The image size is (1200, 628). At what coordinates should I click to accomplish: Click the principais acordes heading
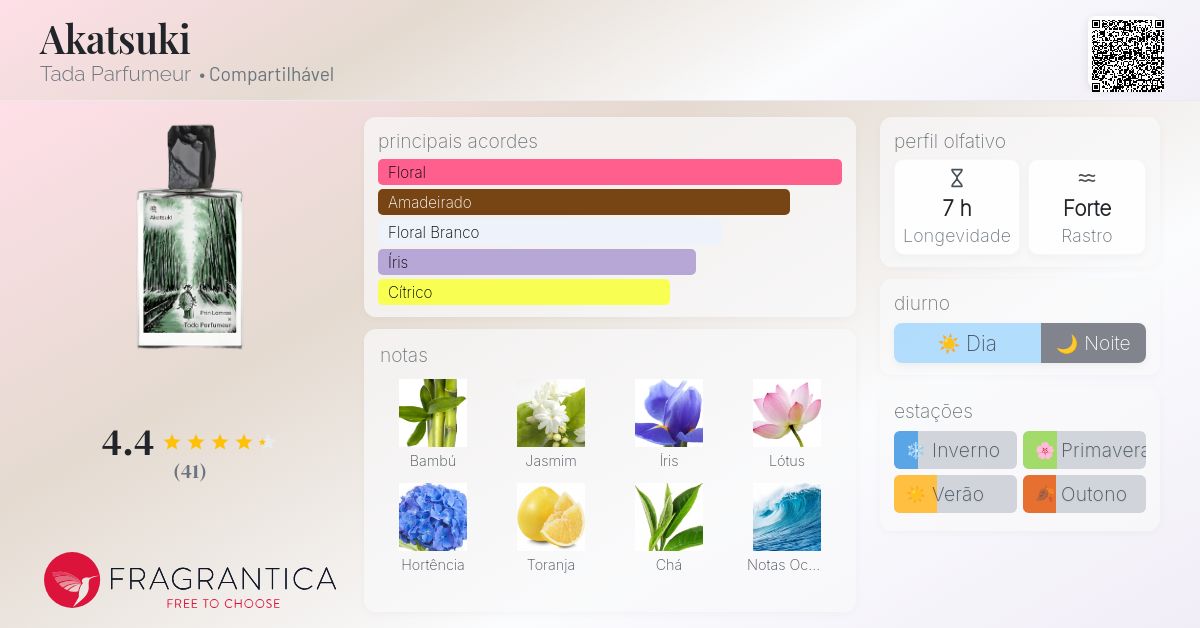[458, 141]
